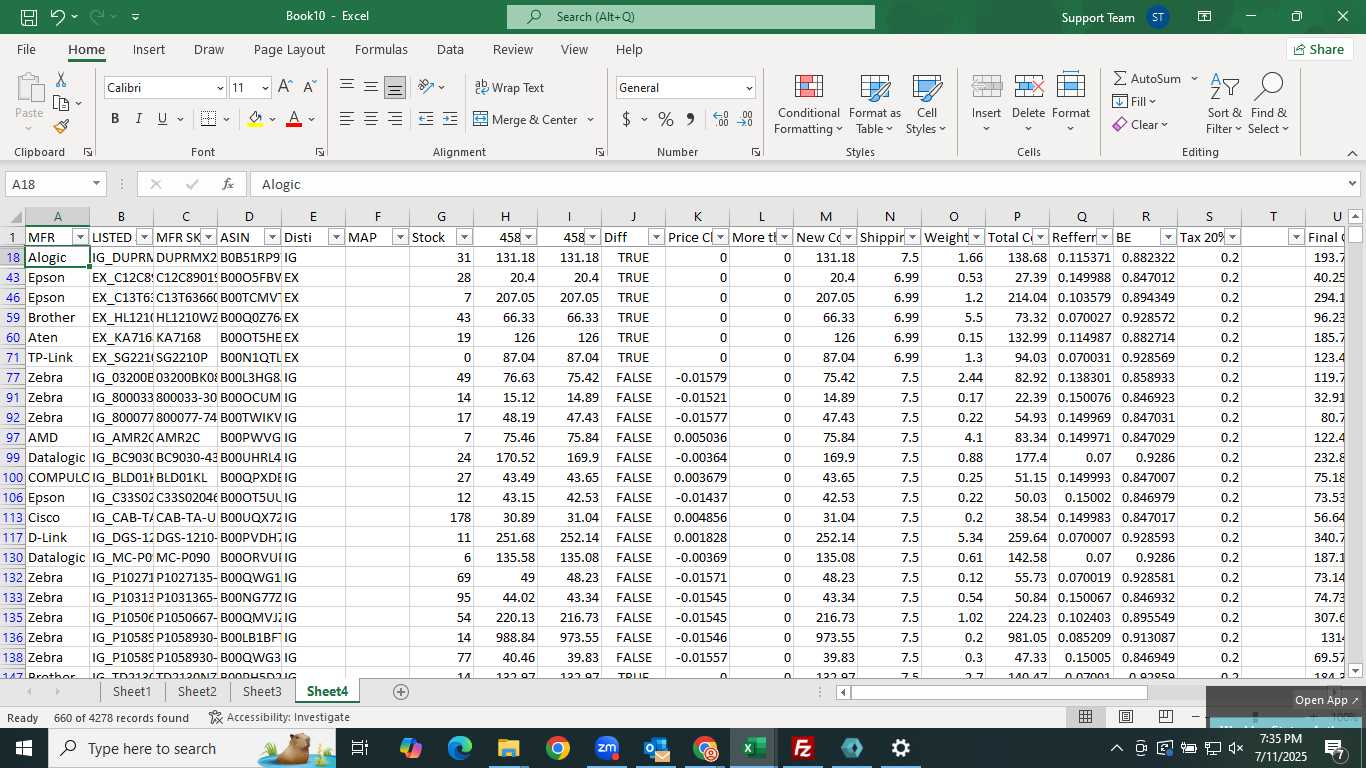
Task: Expand the formula bar
Action: pyautogui.click(x=1352, y=184)
